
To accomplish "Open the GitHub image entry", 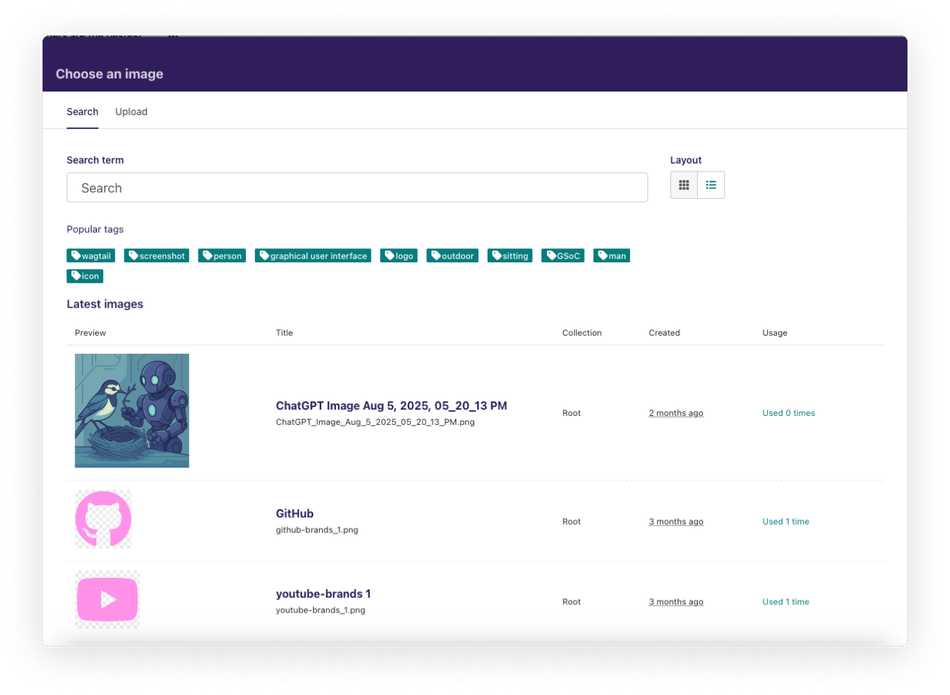I will pos(293,513).
